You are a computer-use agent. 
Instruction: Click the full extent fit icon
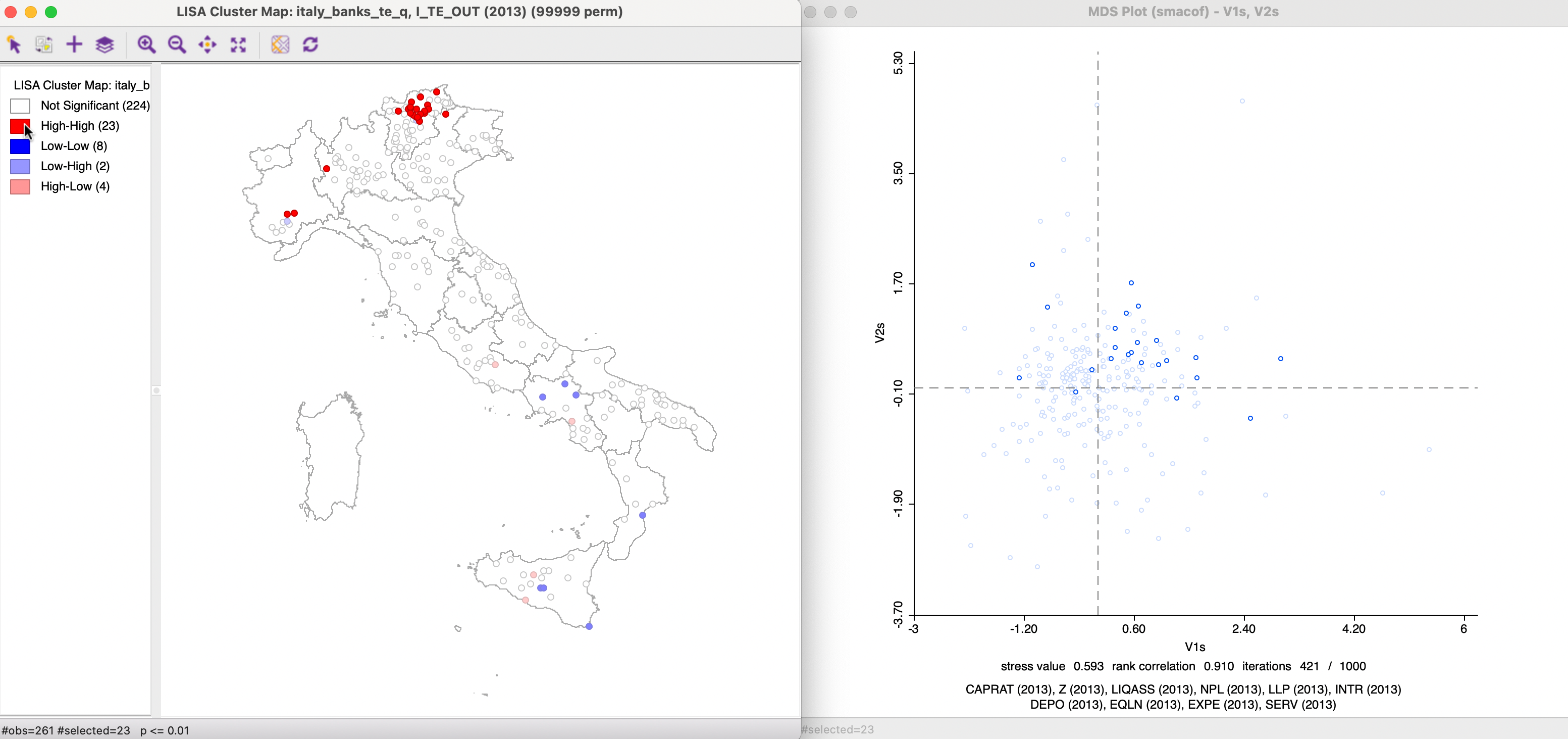(238, 44)
